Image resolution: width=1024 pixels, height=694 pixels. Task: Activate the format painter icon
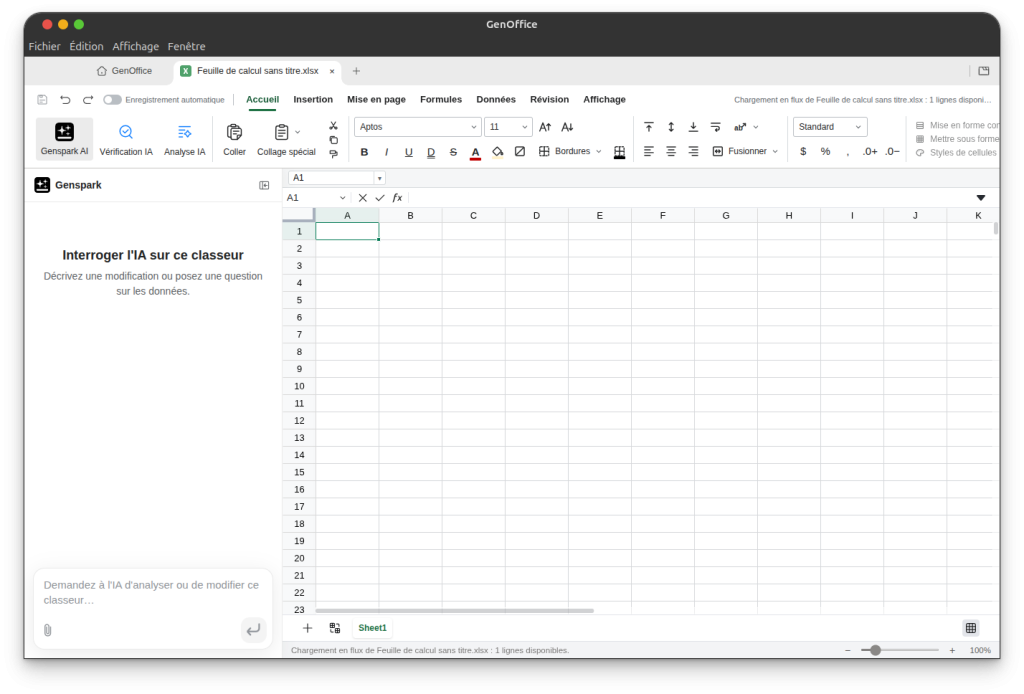pos(334,154)
